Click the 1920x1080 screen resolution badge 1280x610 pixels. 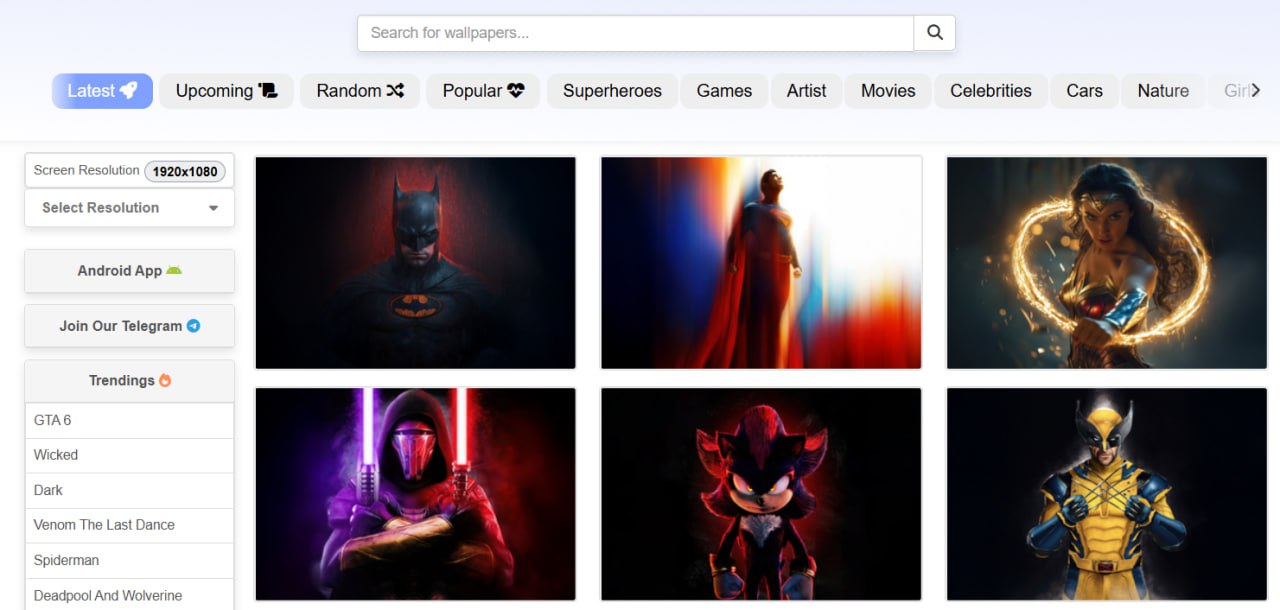pos(185,171)
